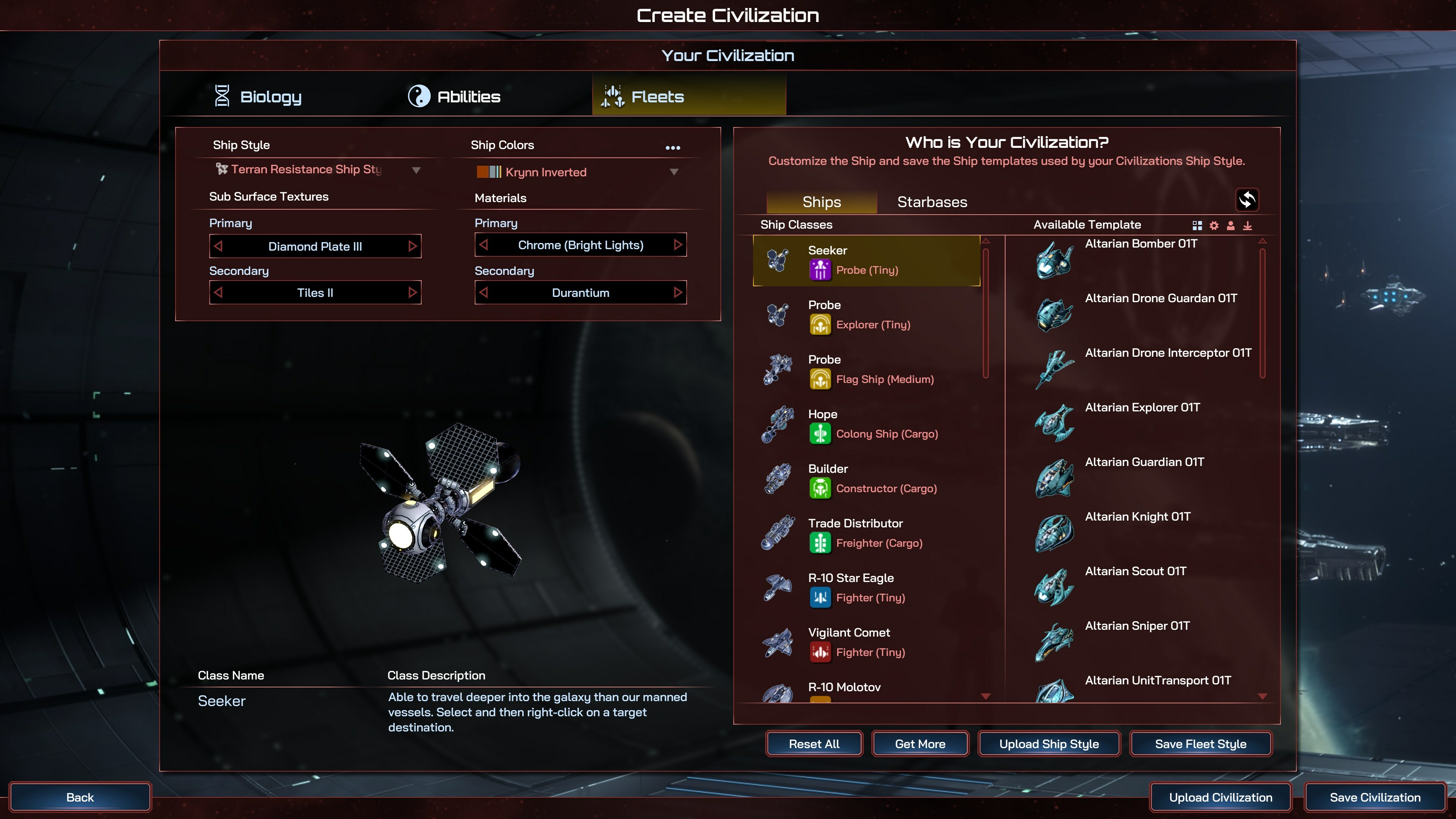
Task: Click the Upload Civilization button
Action: [x=1220, y=797]
